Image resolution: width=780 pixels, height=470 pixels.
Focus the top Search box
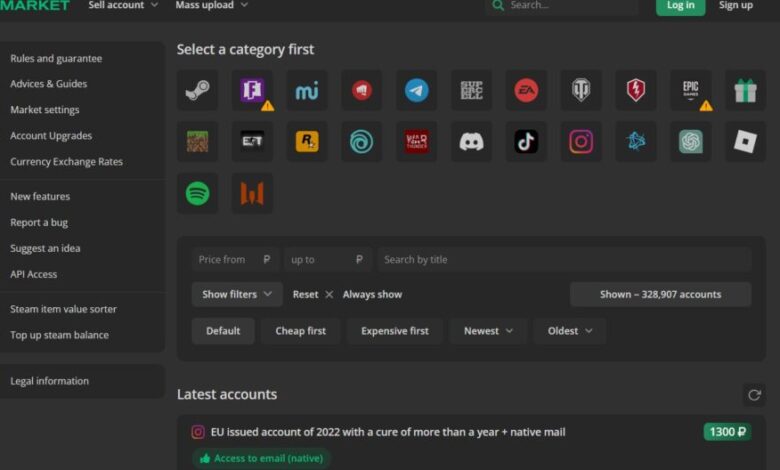click(562, 6)
